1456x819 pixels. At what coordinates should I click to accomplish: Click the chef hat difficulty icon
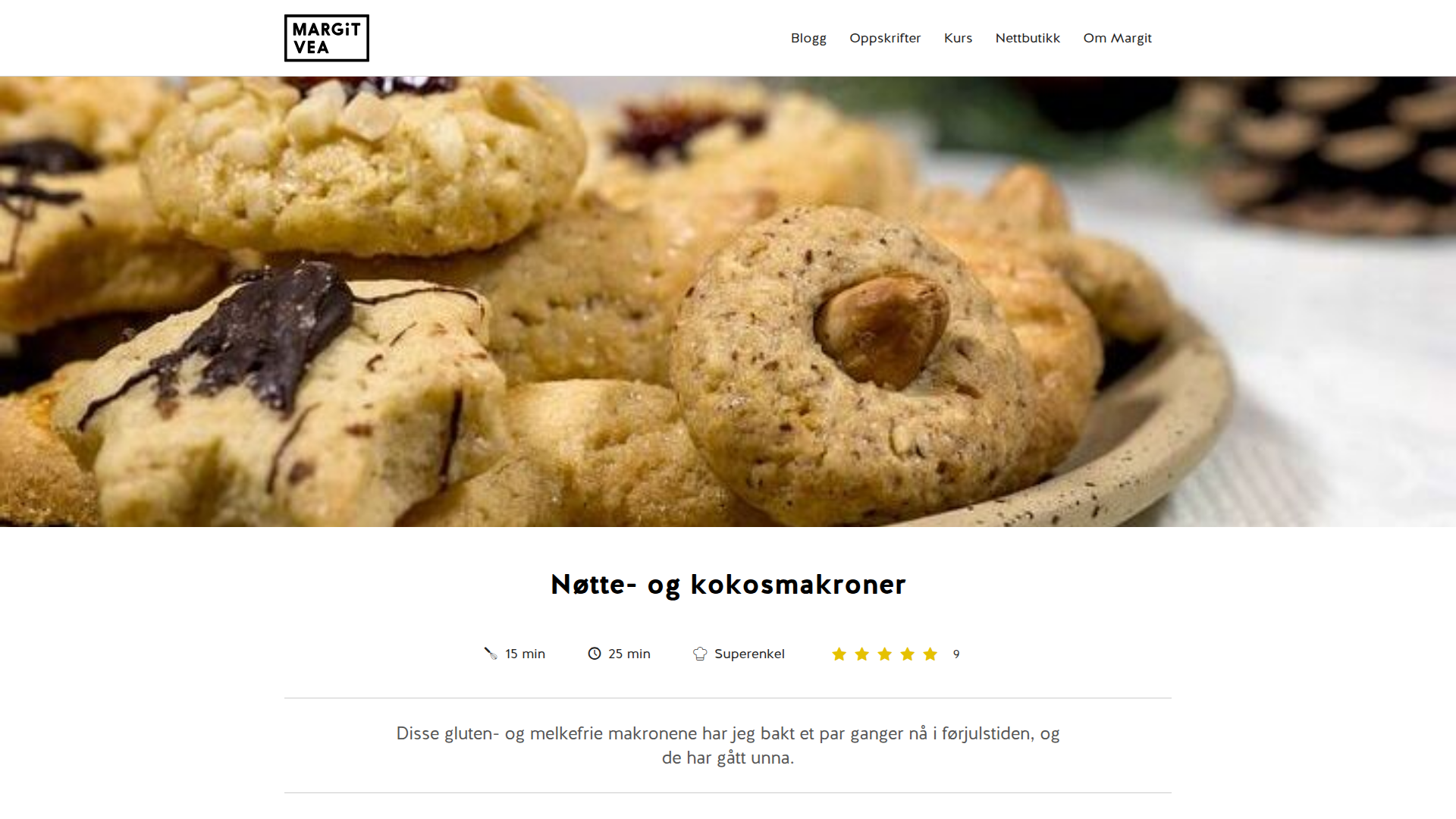700,653
